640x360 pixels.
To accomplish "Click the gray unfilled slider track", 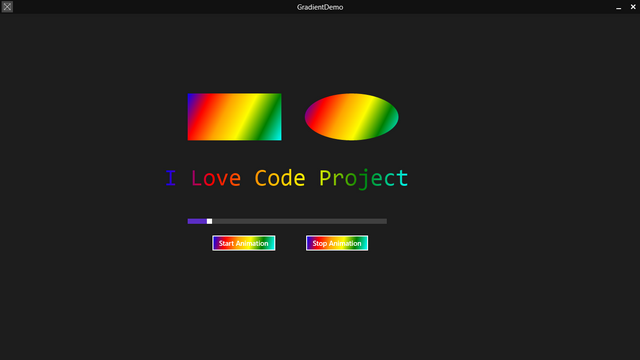I will coord(300,221).
